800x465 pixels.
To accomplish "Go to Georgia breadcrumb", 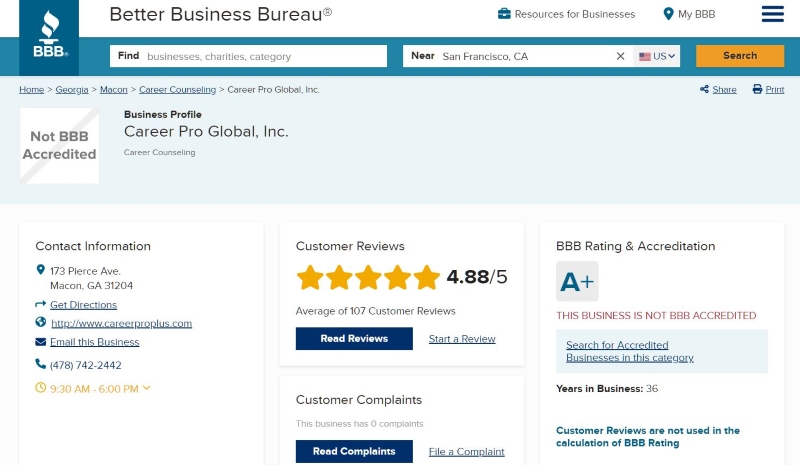I will pos(72,89).
